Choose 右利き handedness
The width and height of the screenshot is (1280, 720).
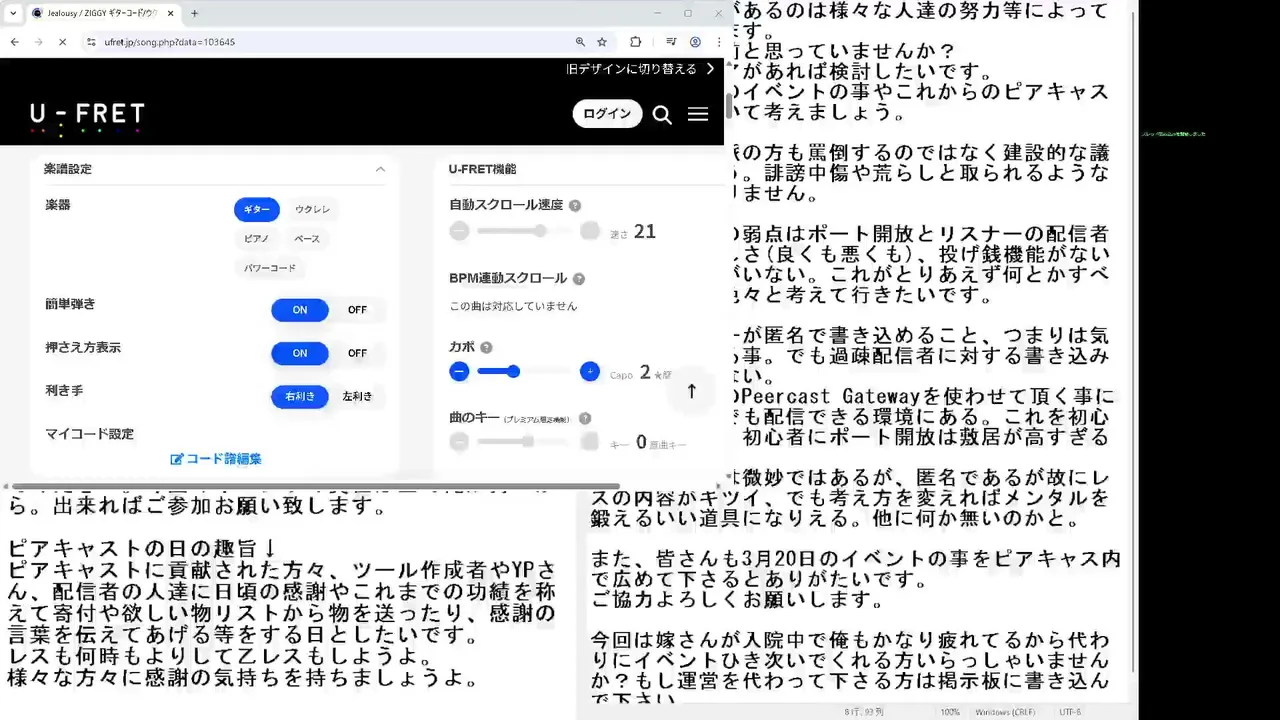(300, 396)
